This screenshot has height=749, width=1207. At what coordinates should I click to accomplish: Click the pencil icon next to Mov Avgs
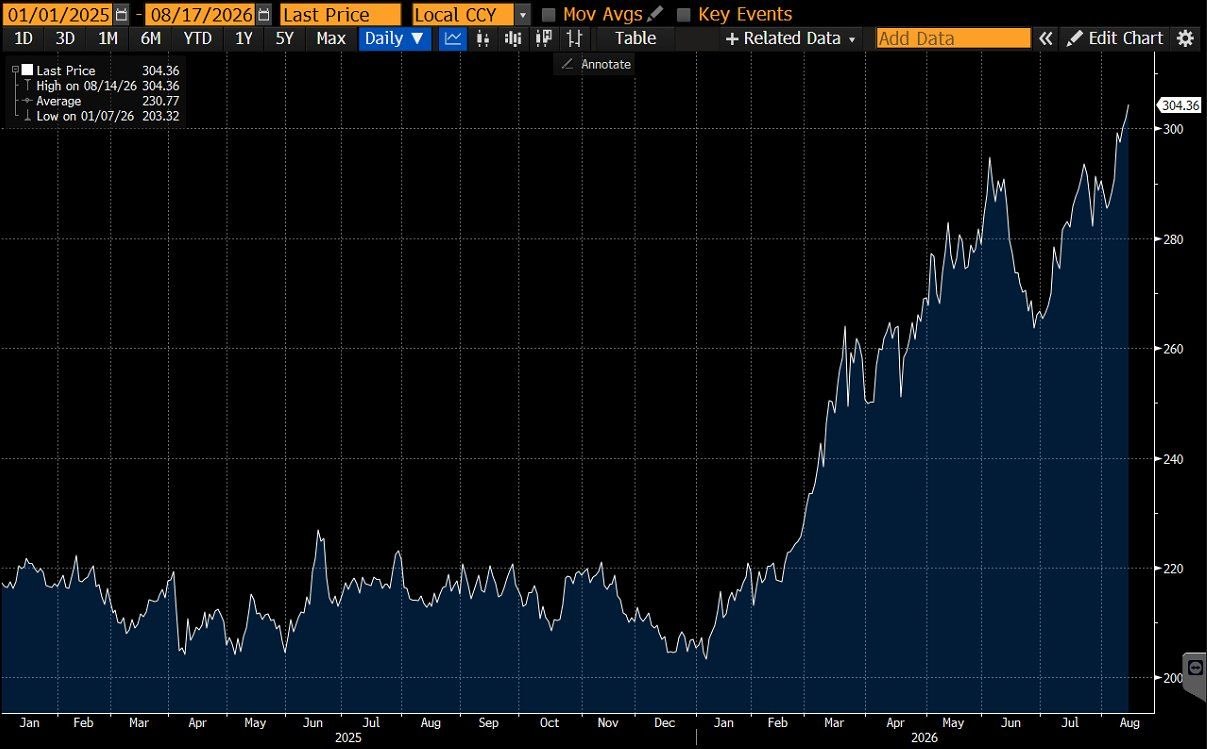(x=656, y=14)
